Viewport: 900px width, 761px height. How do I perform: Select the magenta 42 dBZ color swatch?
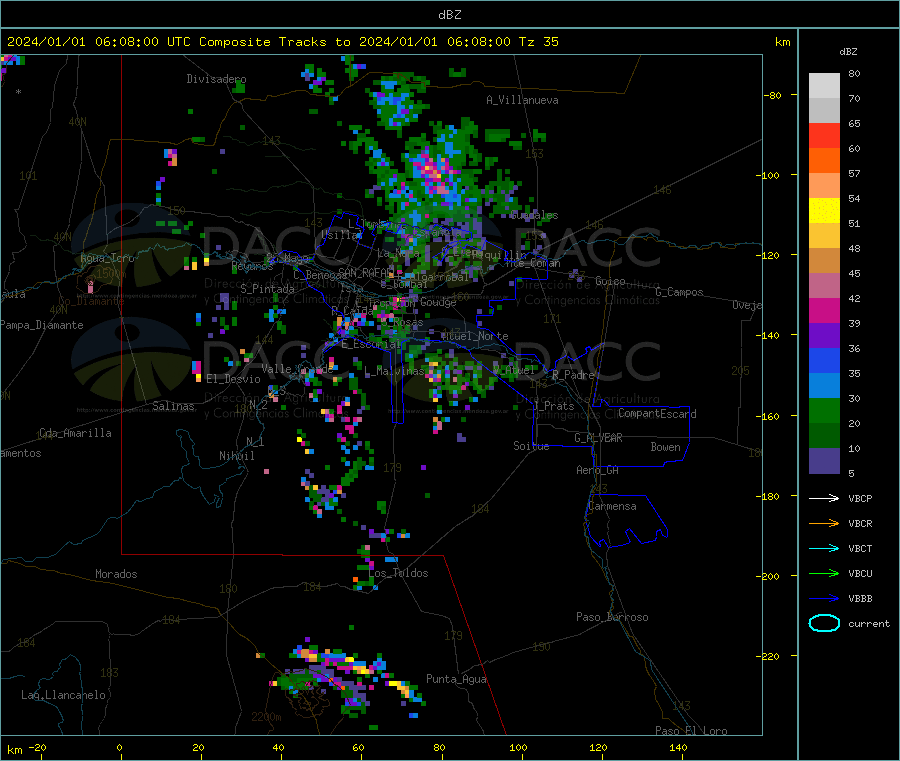pyautogui.click(x=824, y=310)
